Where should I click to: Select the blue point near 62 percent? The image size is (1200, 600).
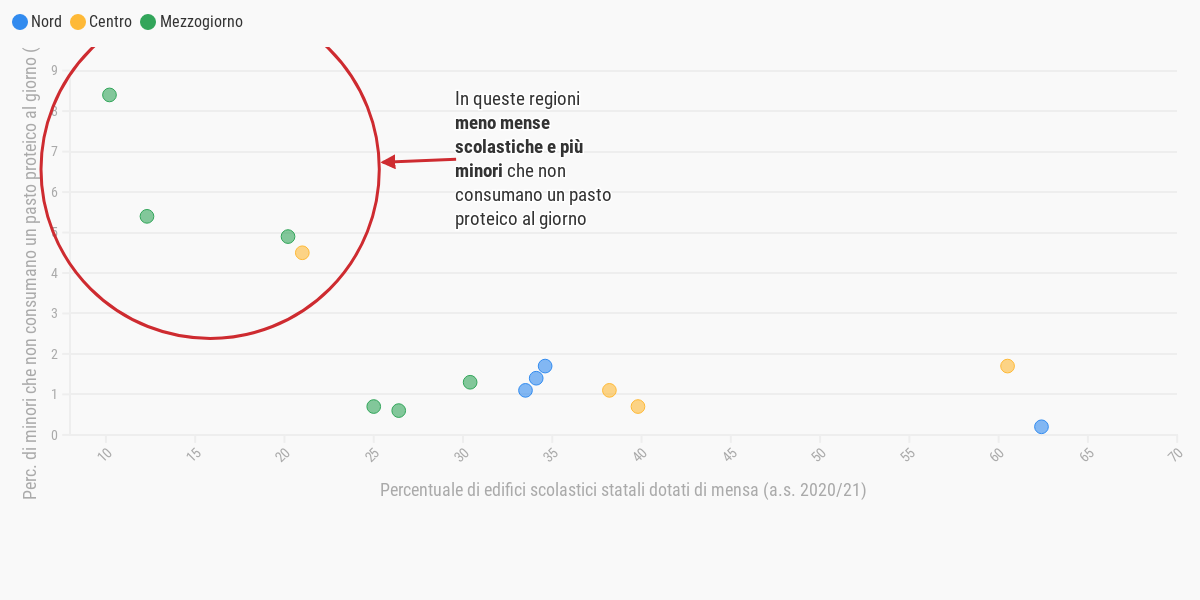click(1041, 427)
